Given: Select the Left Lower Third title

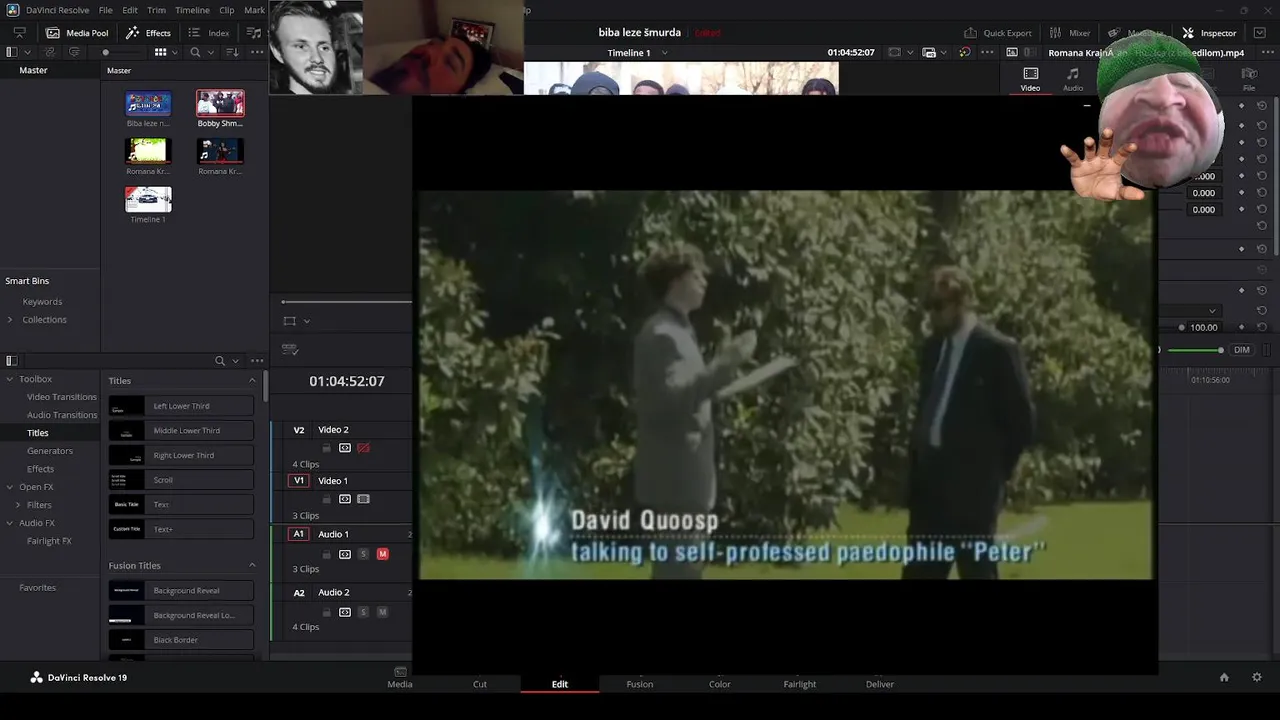Looking at the screenshot, I should click(181, 406).
